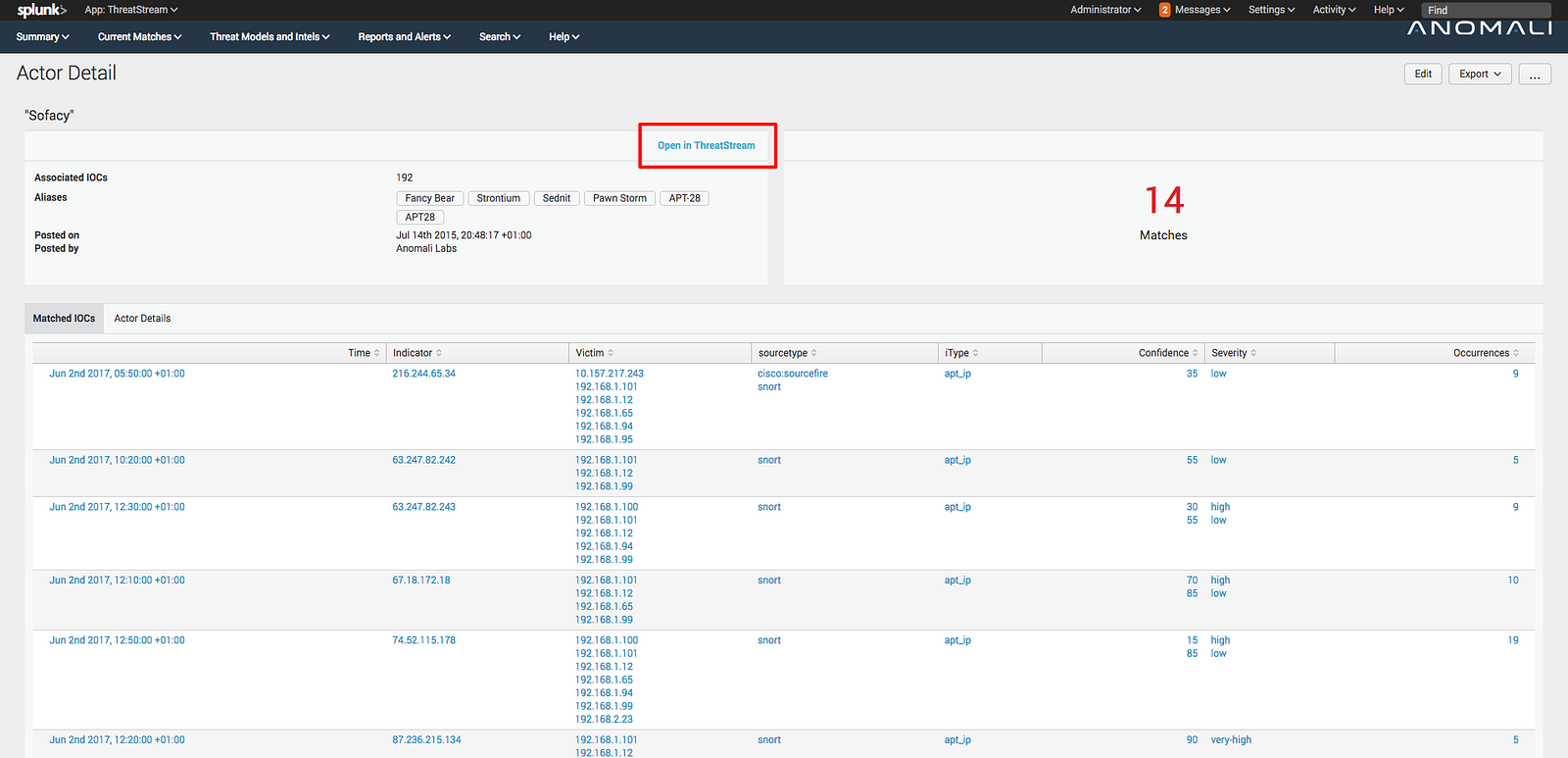Click the APT28 alias tag
Viewport: 1568px width, 758px height.
point(420,218)
